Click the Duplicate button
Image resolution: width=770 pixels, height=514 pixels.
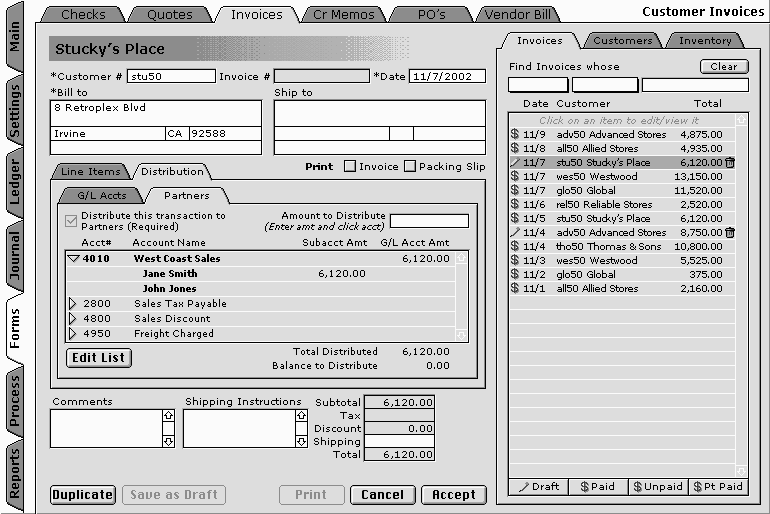[x=83, y=495]
